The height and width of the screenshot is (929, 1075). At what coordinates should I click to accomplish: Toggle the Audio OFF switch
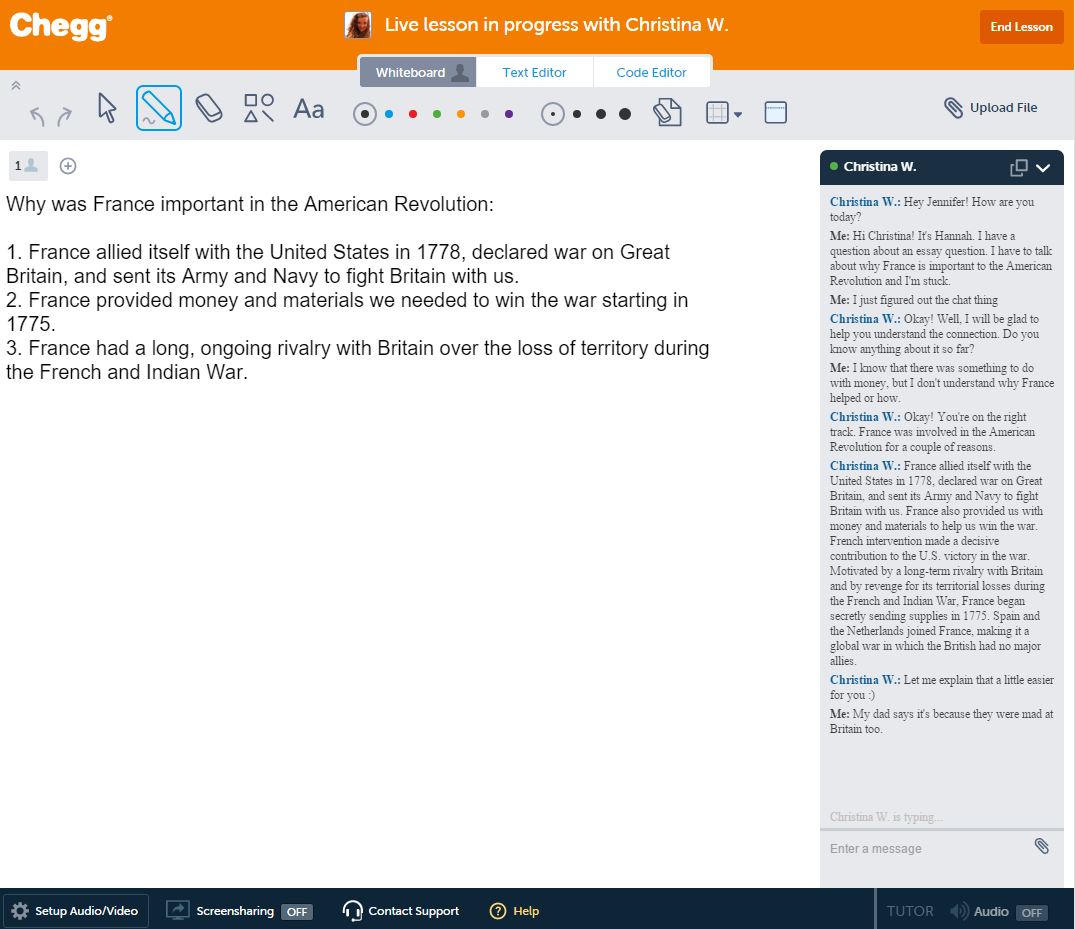click(x=1031, y=912)
